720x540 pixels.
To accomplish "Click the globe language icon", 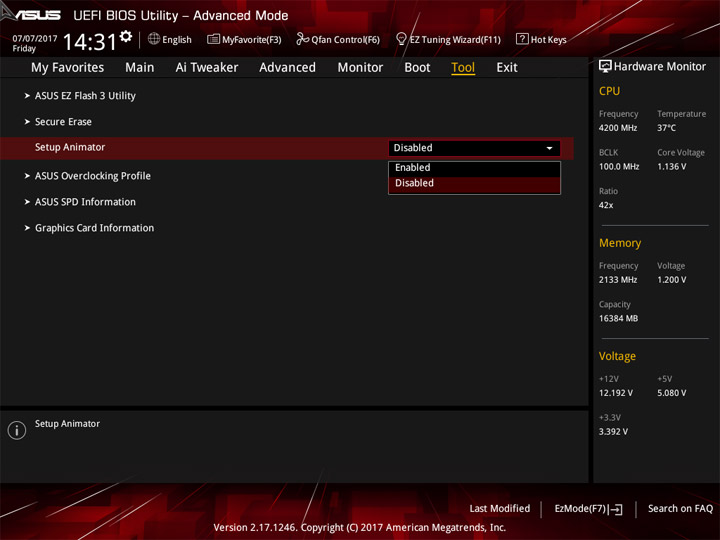I will tap(154, 39).
